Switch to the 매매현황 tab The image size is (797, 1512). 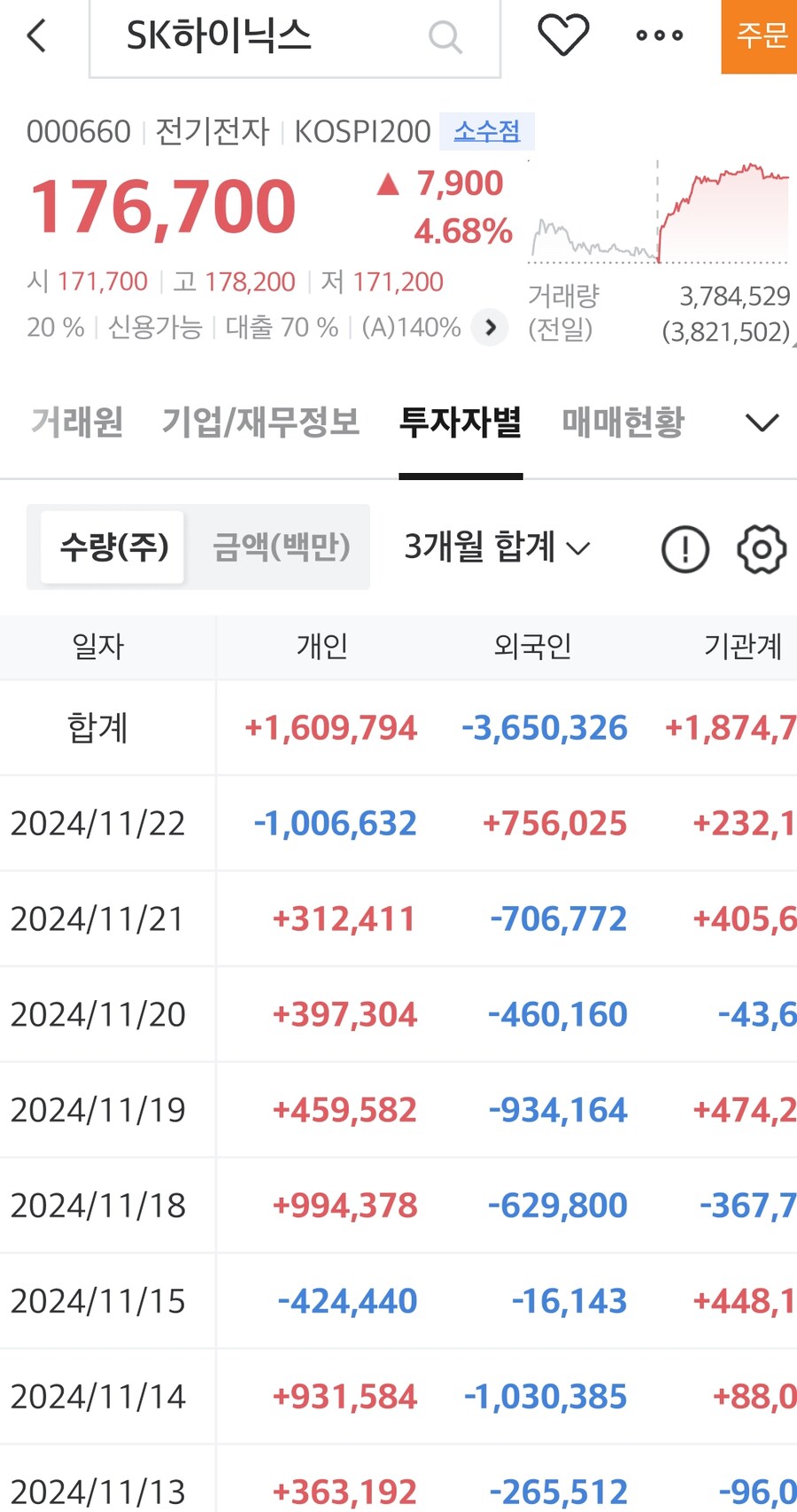(623, 422)
